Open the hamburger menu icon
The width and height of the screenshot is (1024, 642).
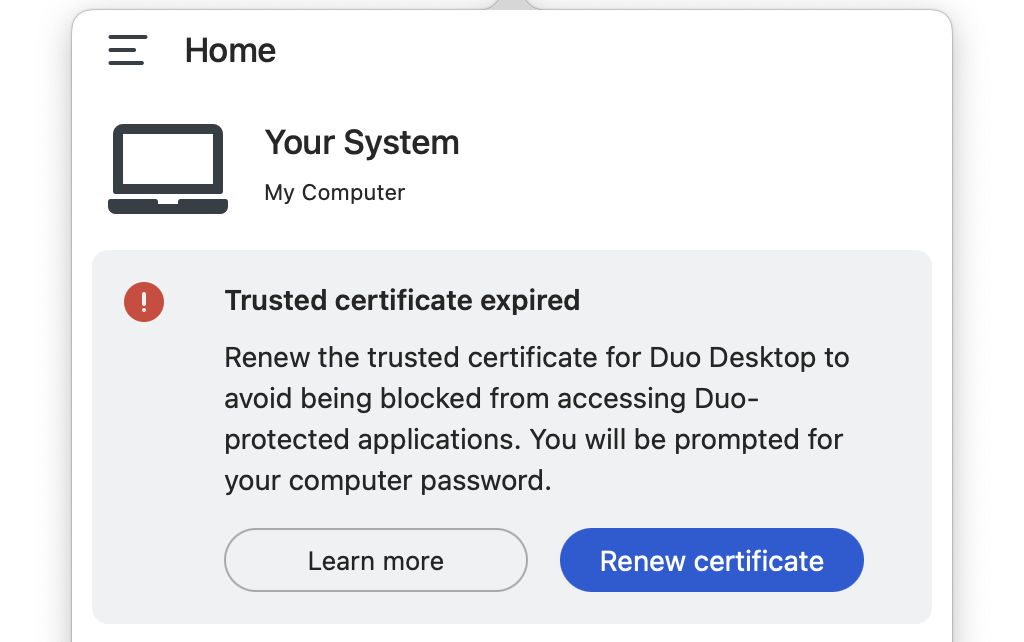point(128,50)
